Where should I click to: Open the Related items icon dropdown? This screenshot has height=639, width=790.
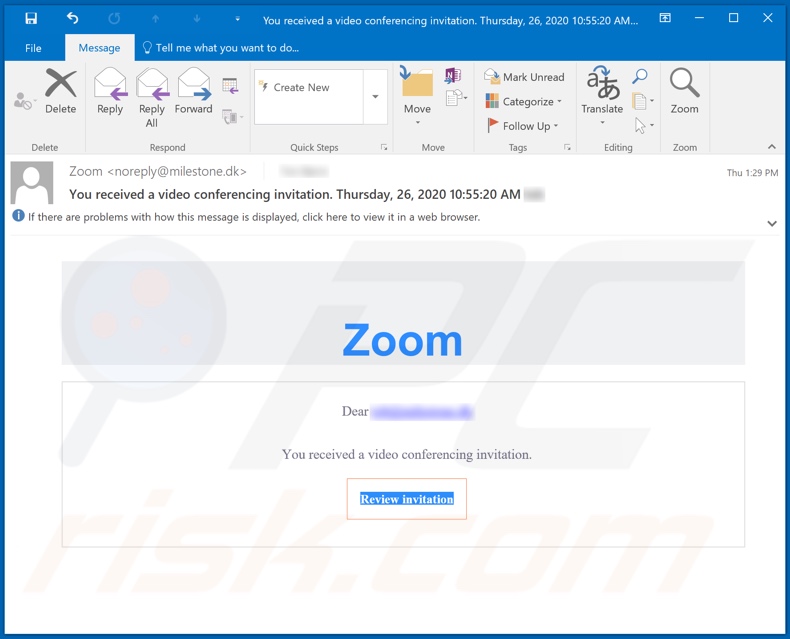[x=643, y=101]
